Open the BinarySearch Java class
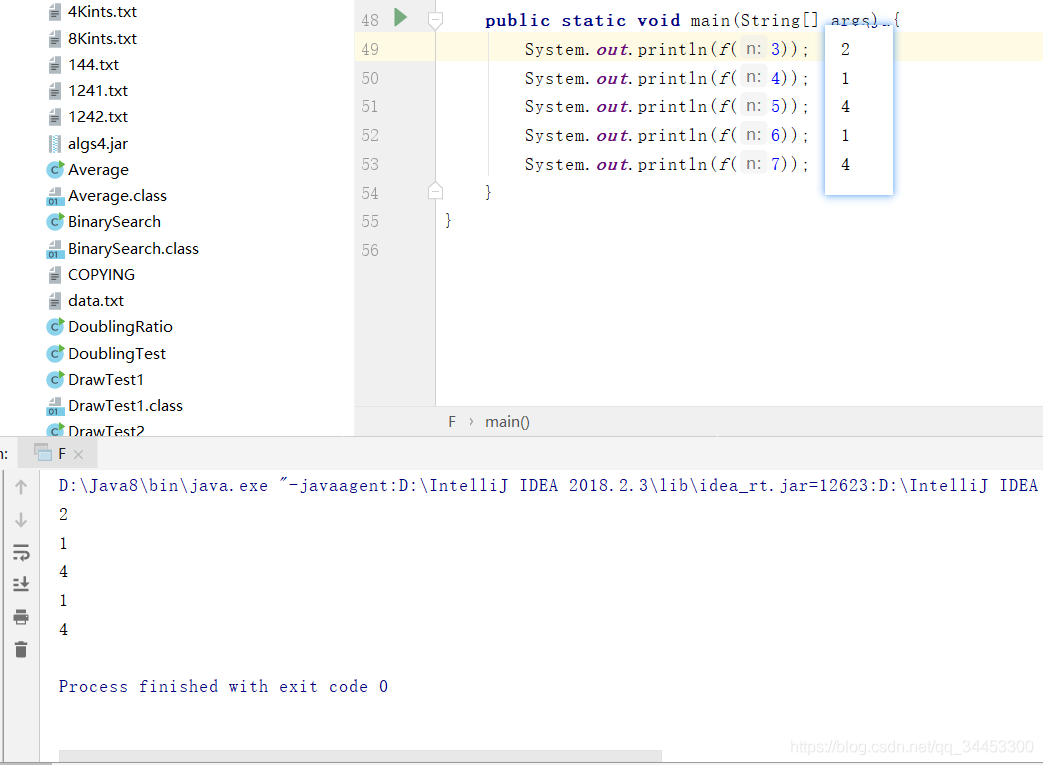 pos(114,222)
